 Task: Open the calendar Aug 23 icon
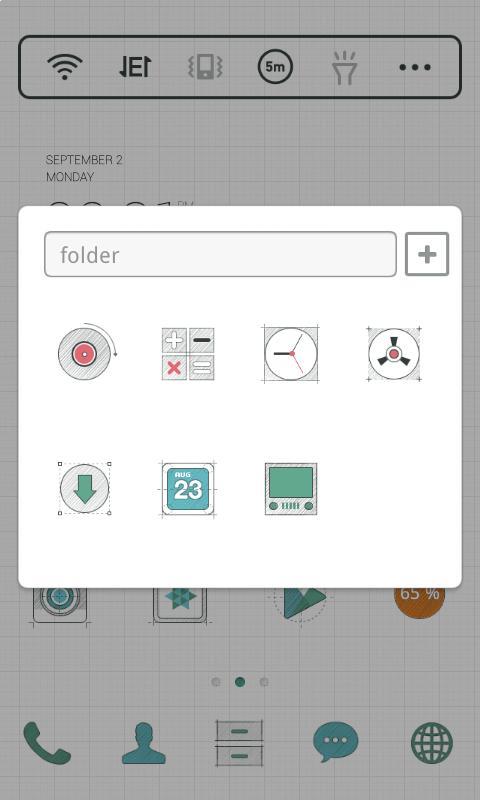click(188, 489)
